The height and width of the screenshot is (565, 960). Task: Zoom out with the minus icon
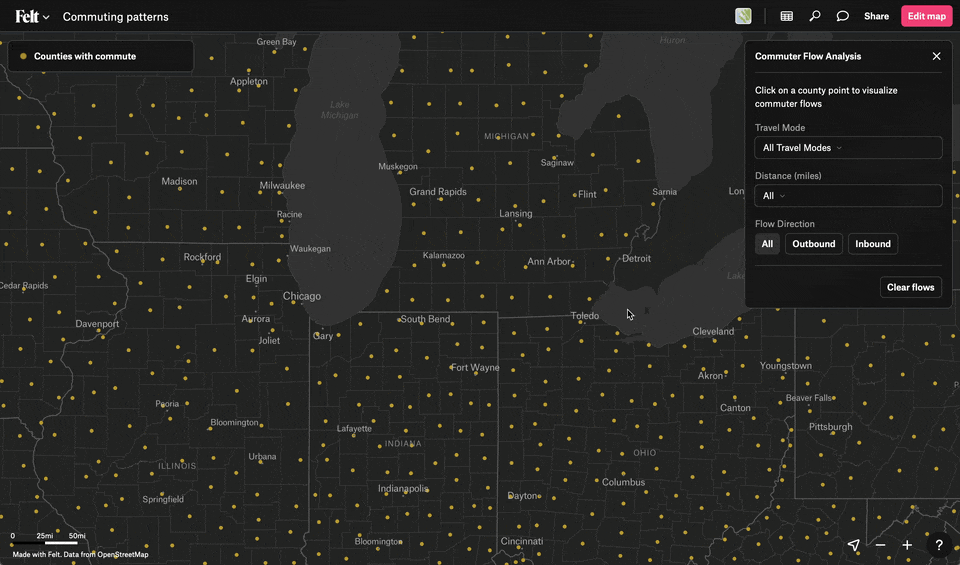(x=880, y=545)
